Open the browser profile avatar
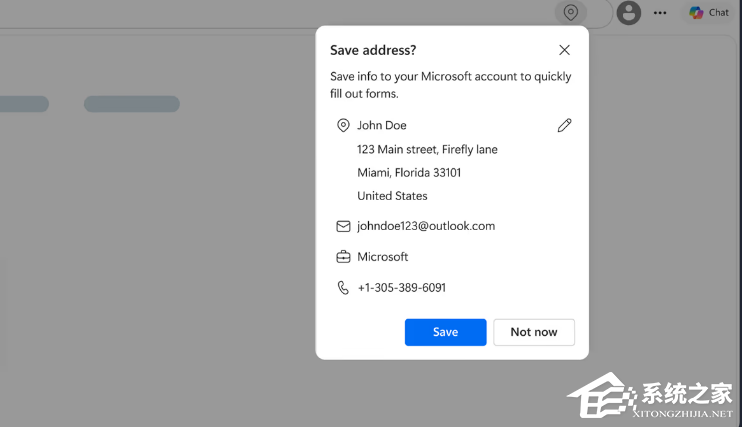This screenshot has height=427, width=742. point(628,13)
